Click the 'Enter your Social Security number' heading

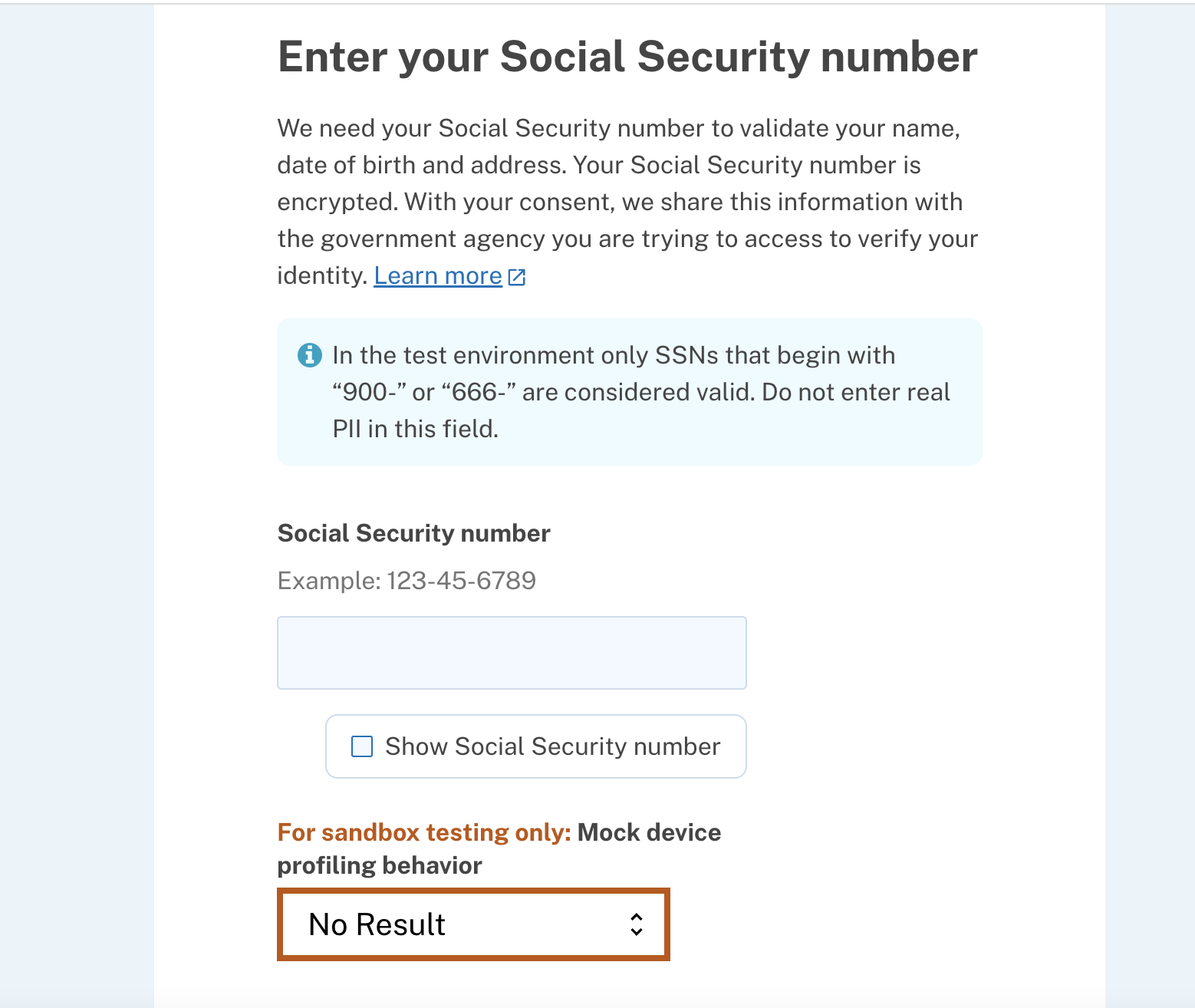[627, 58]
